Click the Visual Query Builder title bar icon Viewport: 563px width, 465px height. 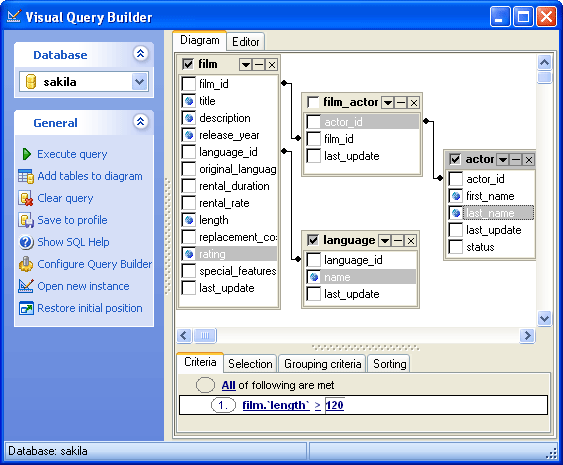click(14, 17)
